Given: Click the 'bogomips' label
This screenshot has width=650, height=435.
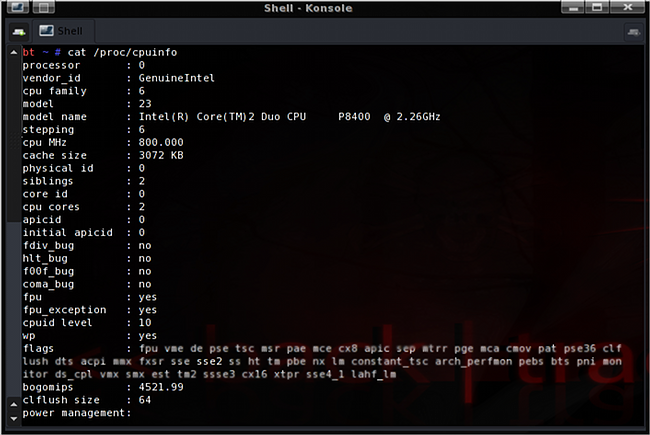Looking at the screenshot, I should pos(48,387).
